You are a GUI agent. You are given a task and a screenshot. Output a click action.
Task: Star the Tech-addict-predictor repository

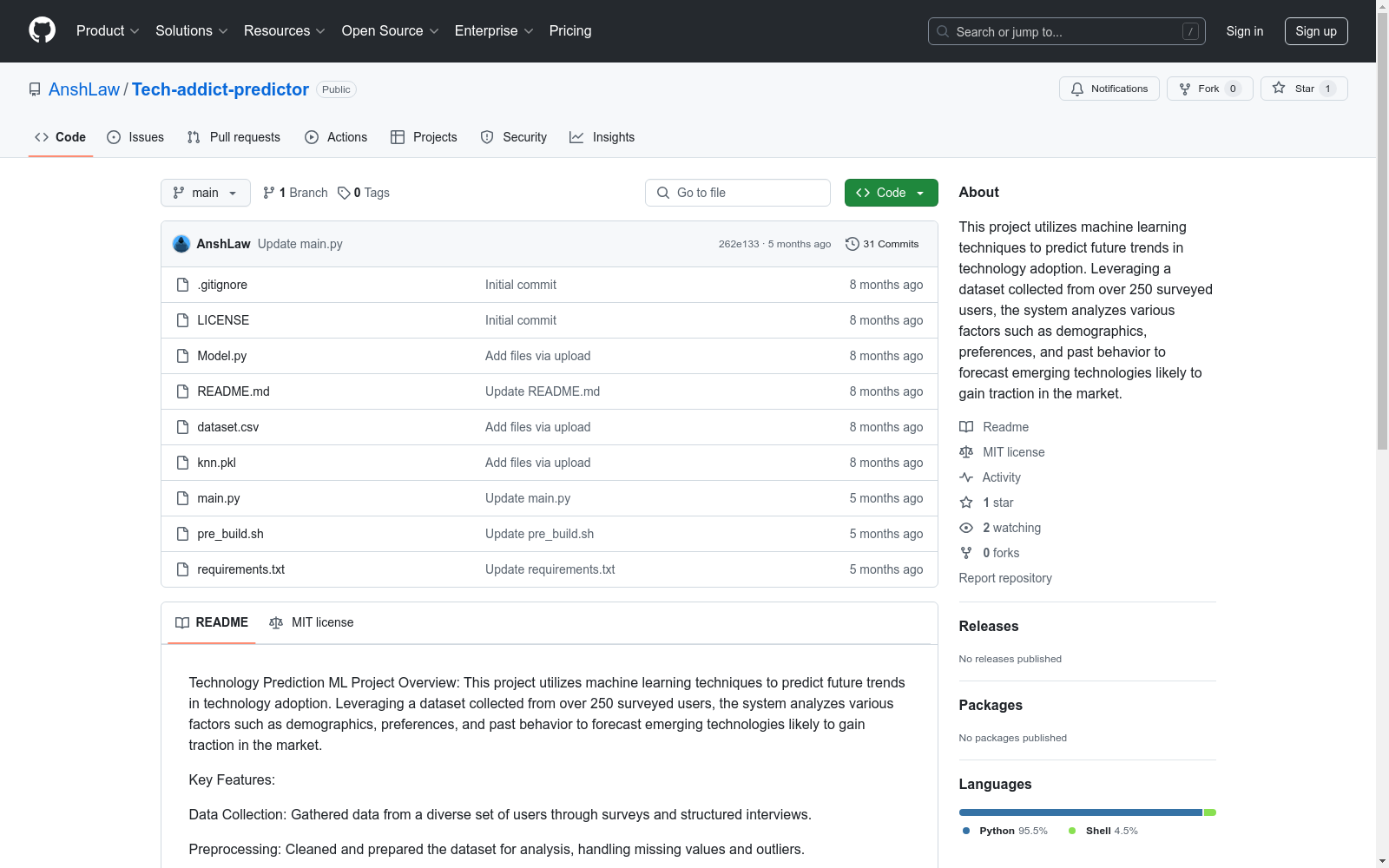coord(1304,89)
